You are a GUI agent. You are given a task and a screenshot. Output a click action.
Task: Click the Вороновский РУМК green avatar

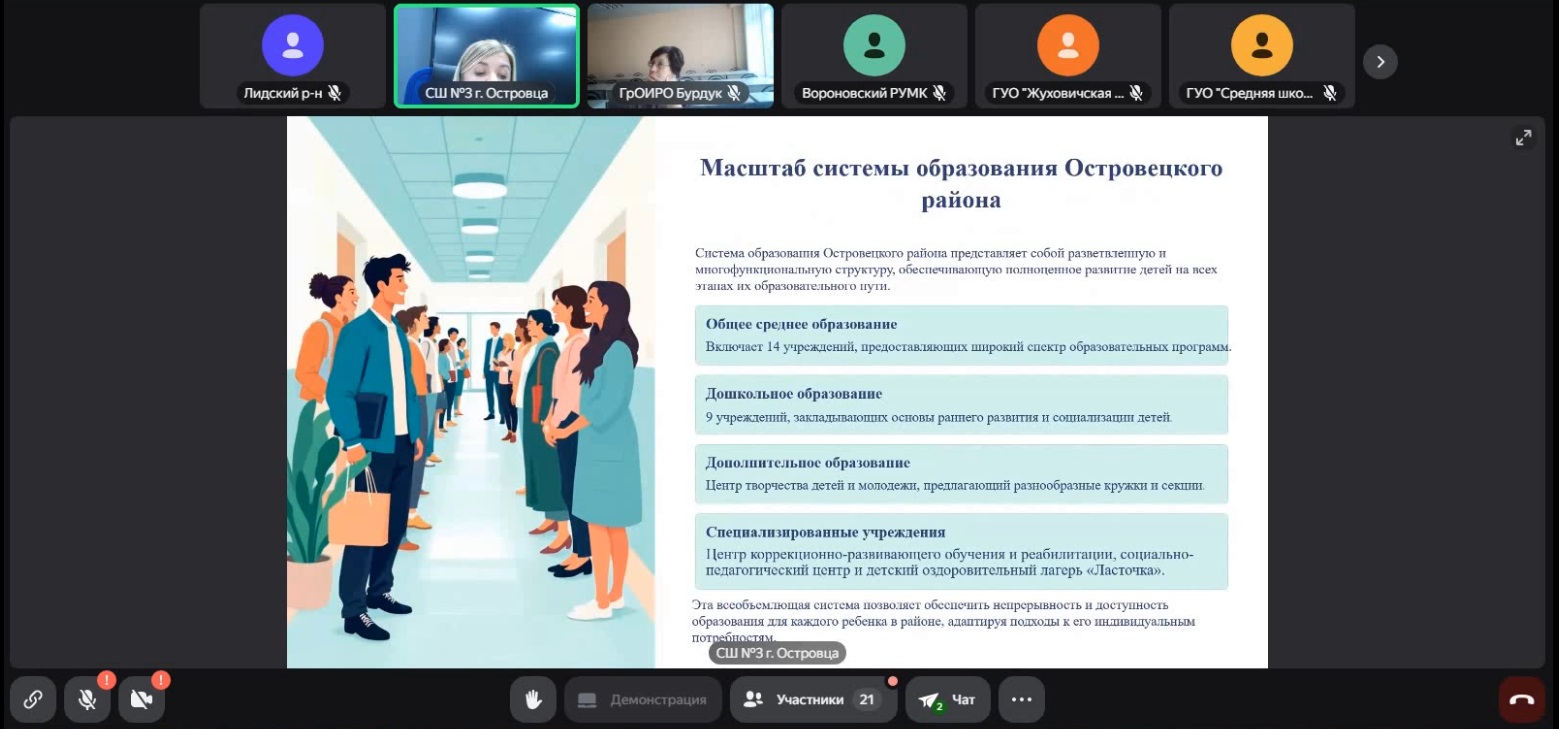pyautogui.click(x=874, y=46)
